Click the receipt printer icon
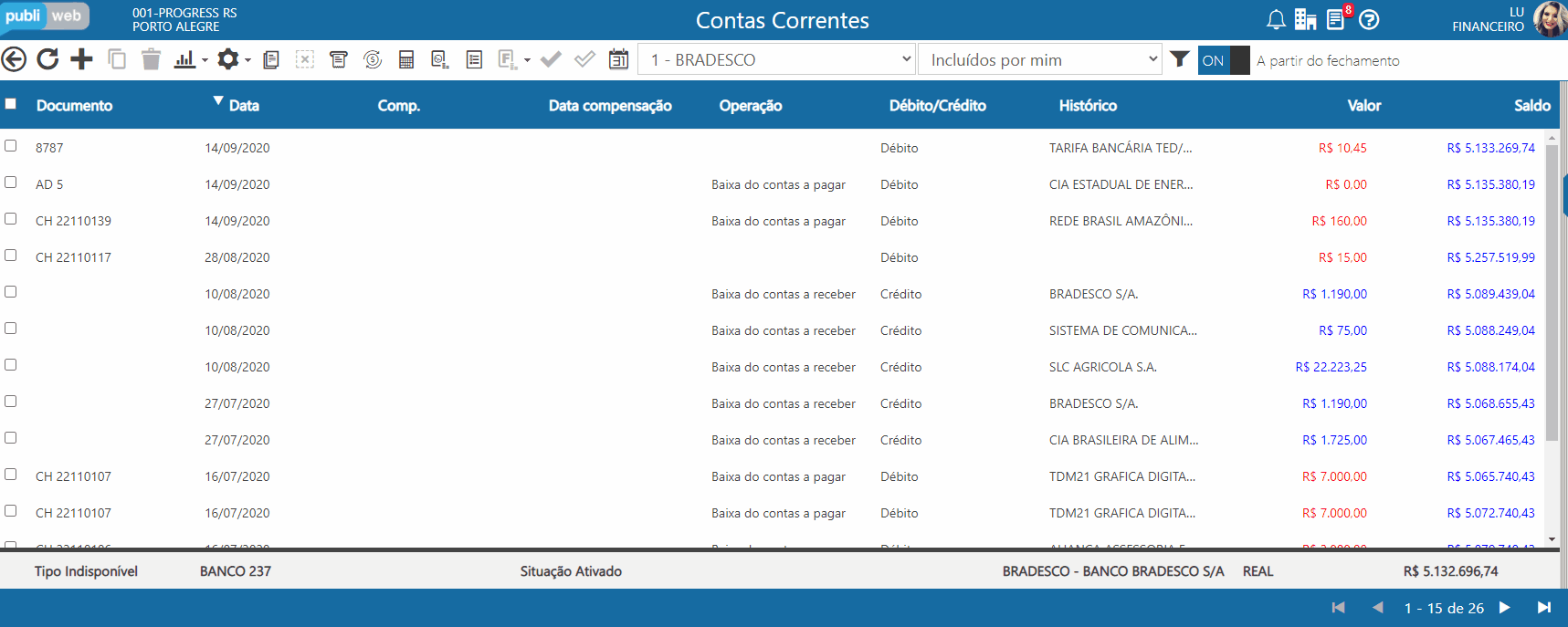 339,59
